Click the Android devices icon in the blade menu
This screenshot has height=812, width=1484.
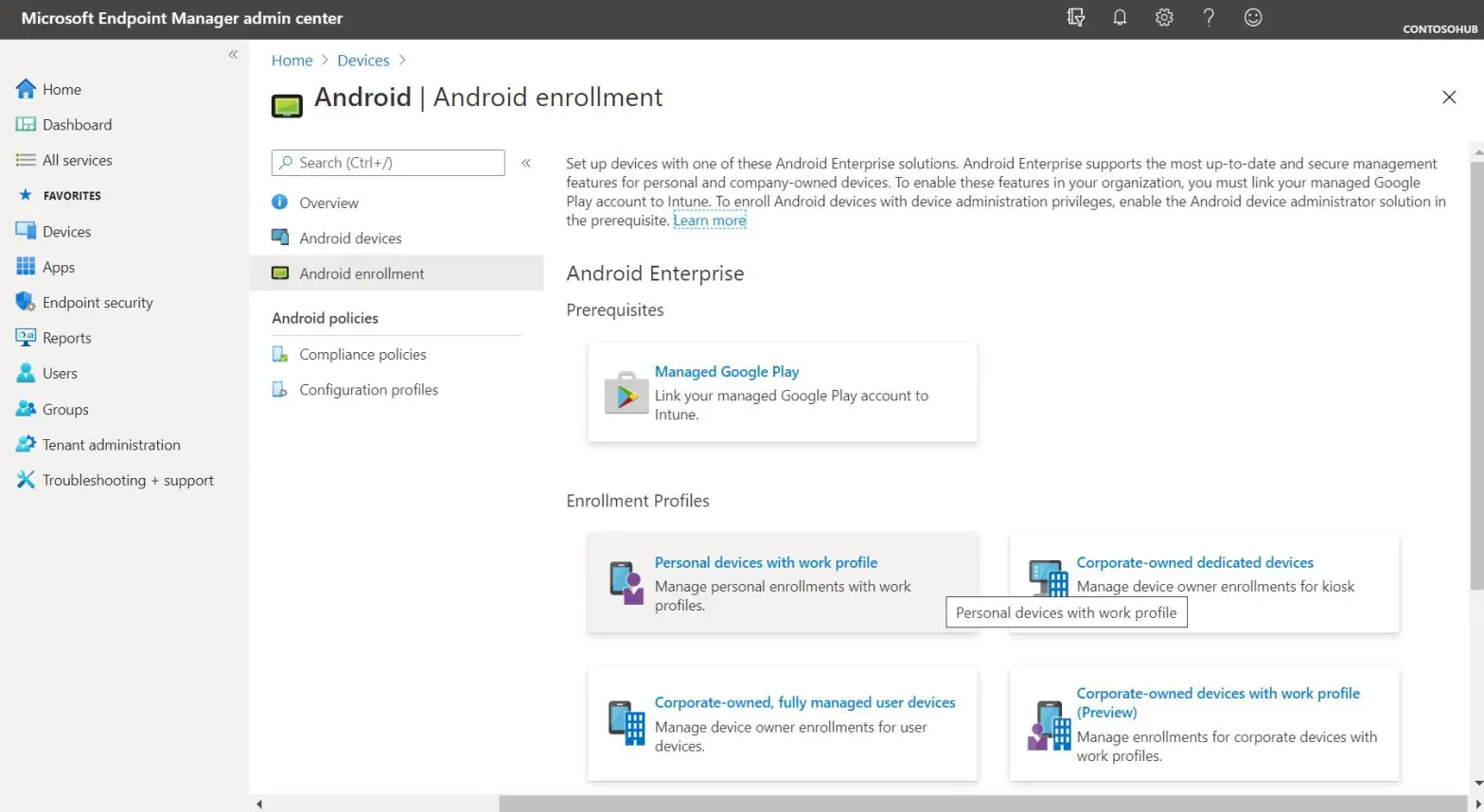[279, 238]
